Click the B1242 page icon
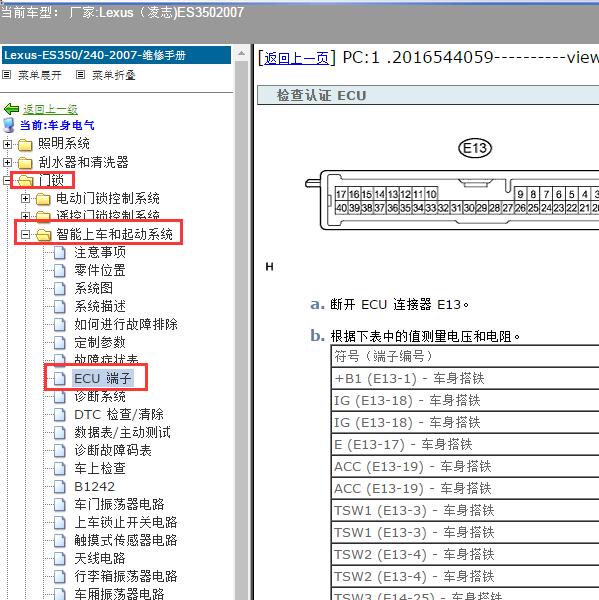 coord(59,486)
